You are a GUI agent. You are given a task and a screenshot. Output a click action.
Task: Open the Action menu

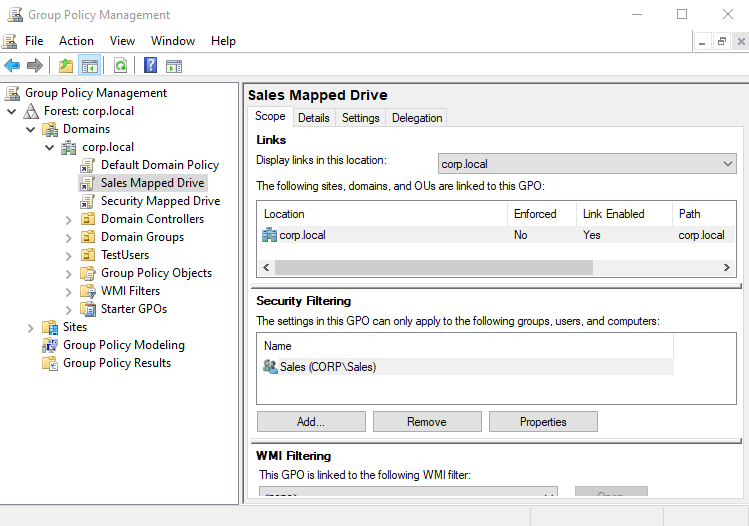[x=76, y=41]
